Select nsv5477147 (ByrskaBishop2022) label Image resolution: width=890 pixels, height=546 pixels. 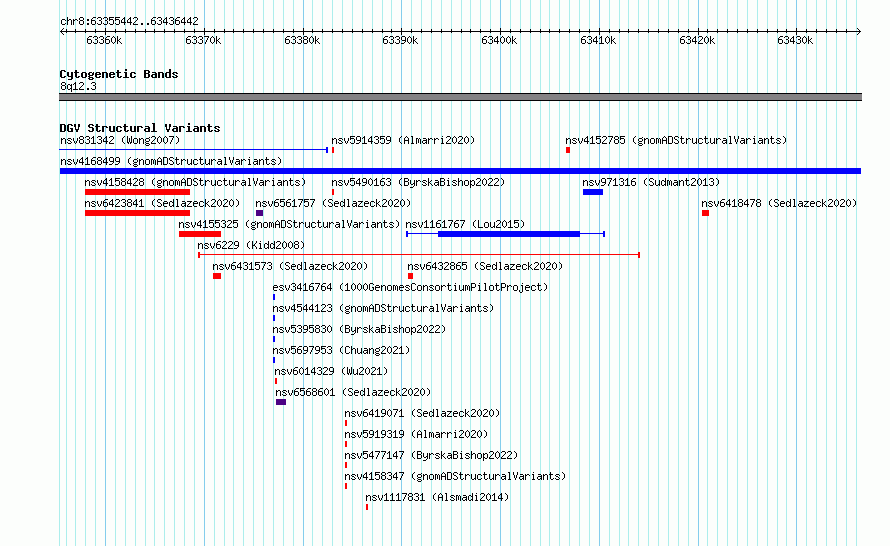click(x=431, y=455)
